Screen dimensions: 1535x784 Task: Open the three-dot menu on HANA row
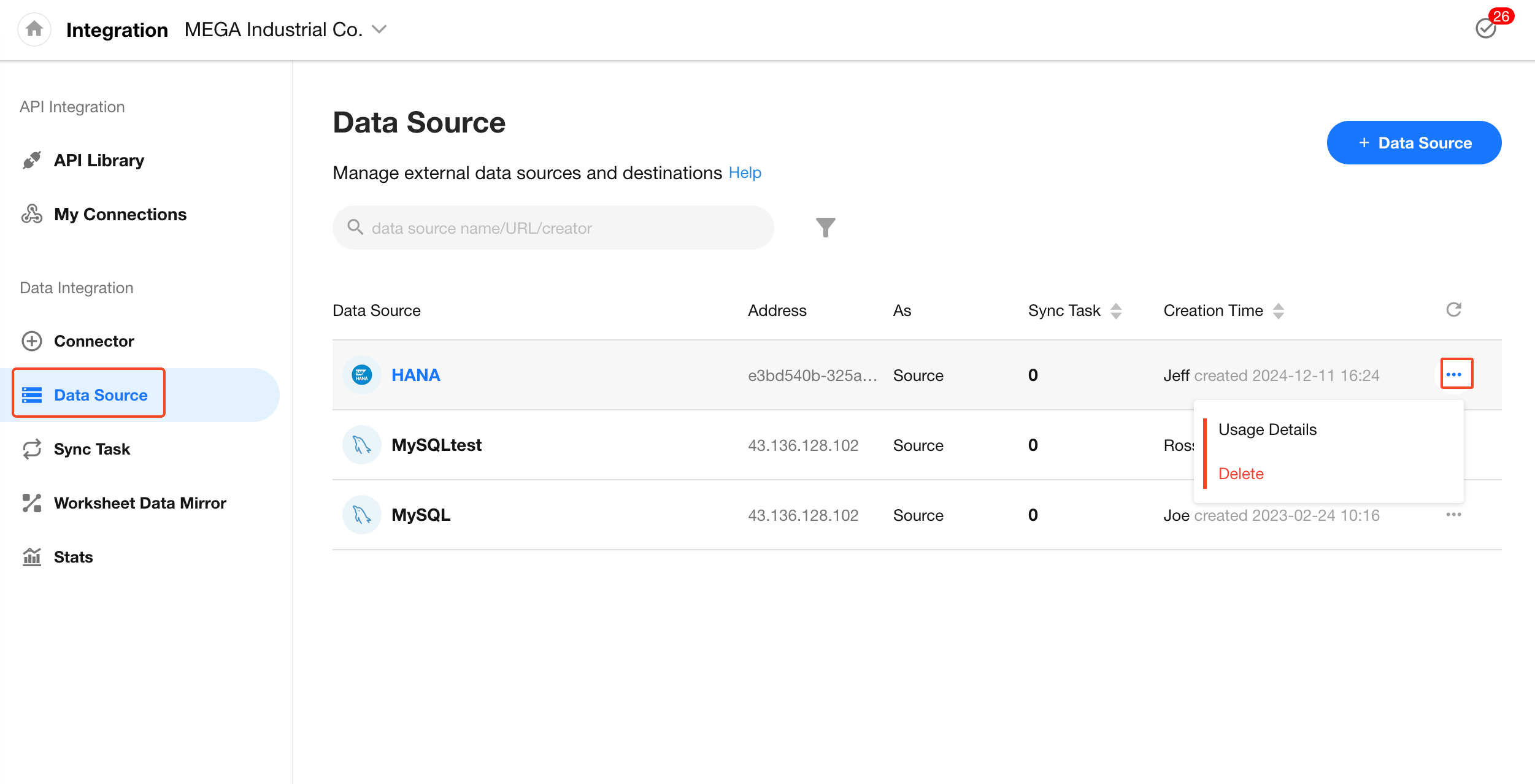pyautogui.click(x=1455, y=374)
